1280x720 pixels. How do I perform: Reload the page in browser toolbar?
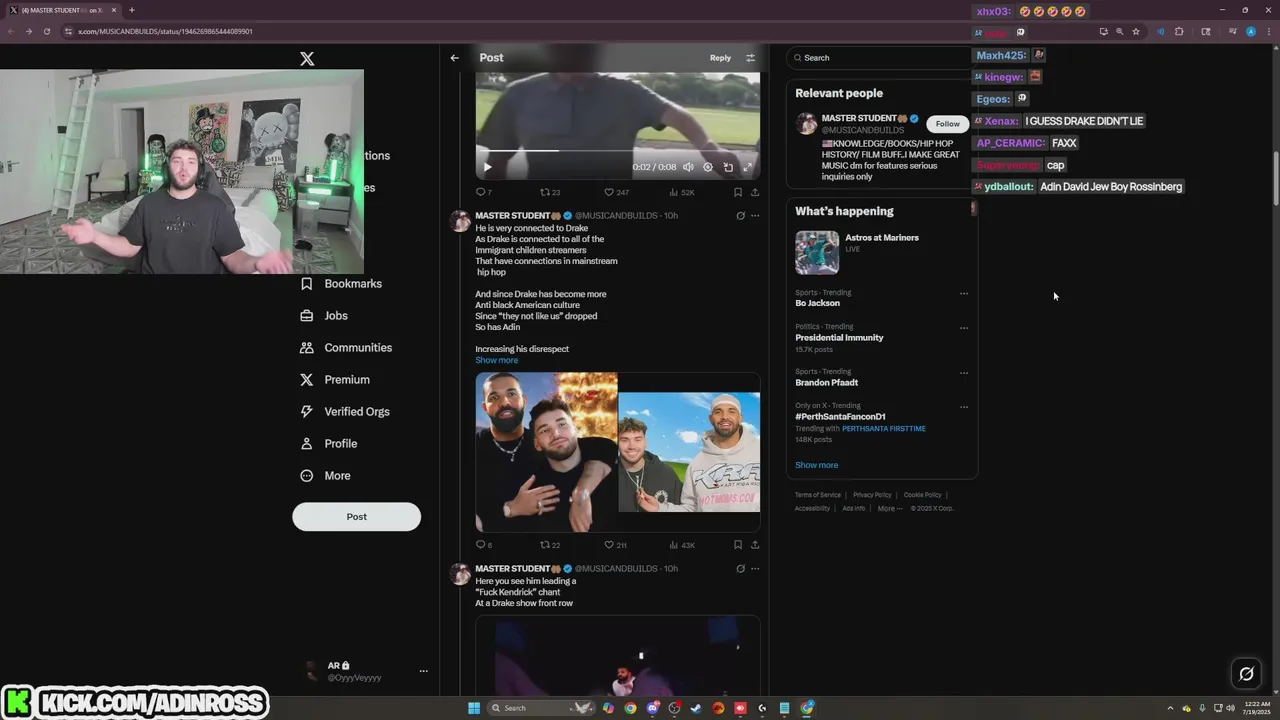pos(46,32)
